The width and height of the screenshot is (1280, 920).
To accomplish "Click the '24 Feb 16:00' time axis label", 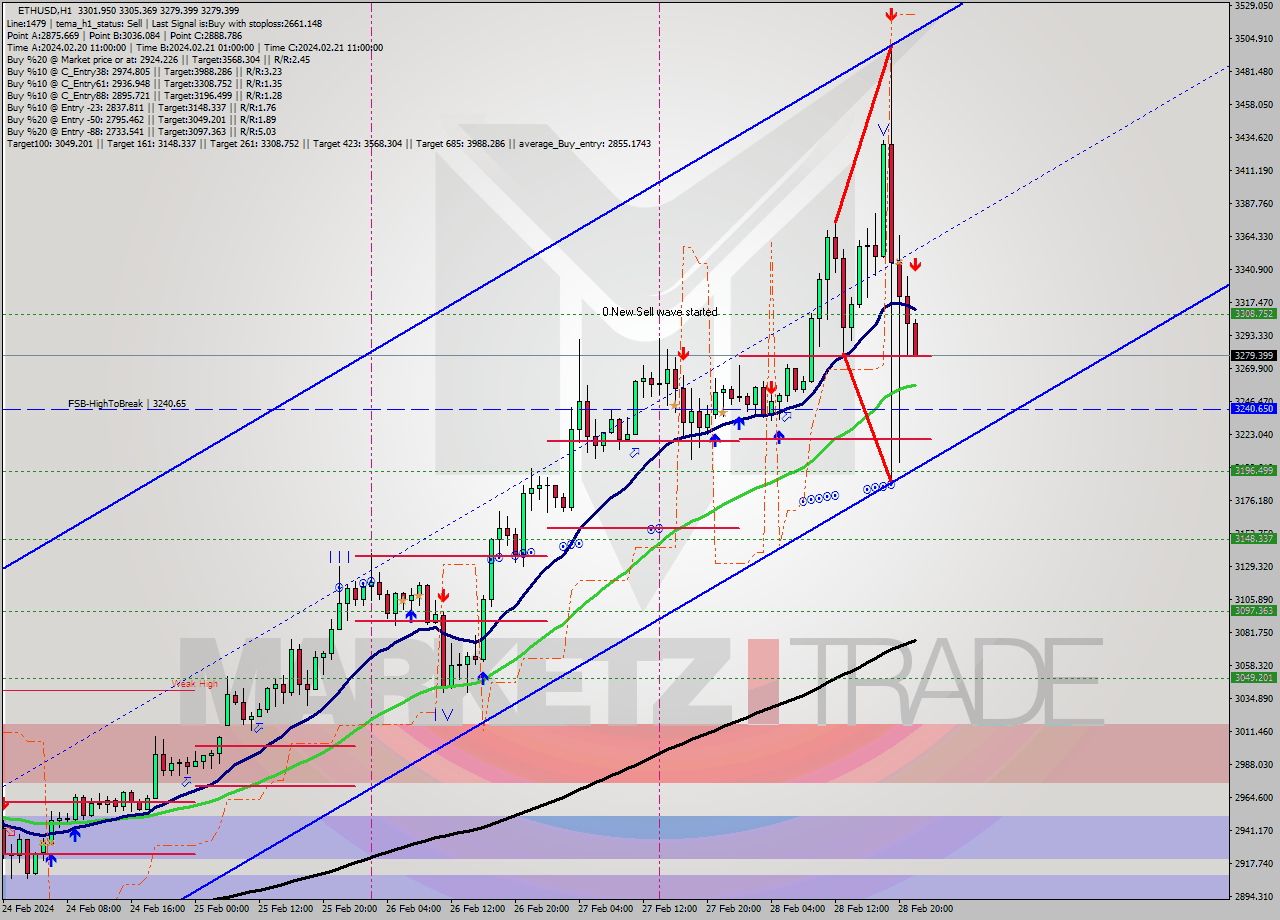I will pyautogui.click(x=157, y=909).
